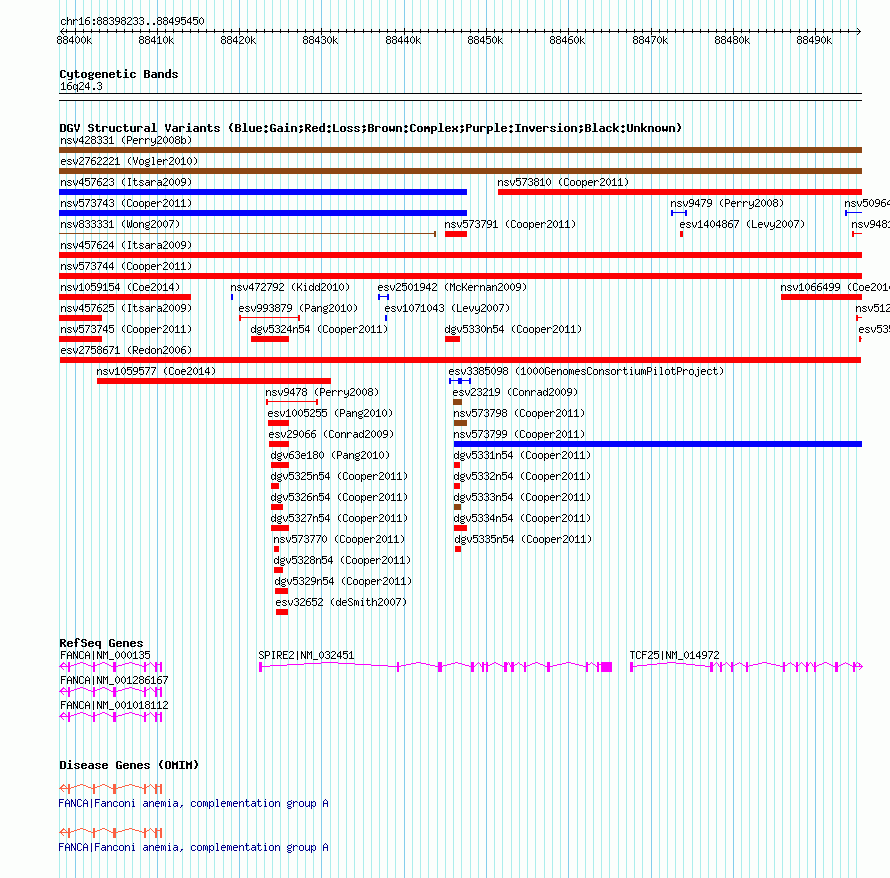Click dgv5327n54 (Cooper2011) label
890x878 pixels.
coord(339,518)
